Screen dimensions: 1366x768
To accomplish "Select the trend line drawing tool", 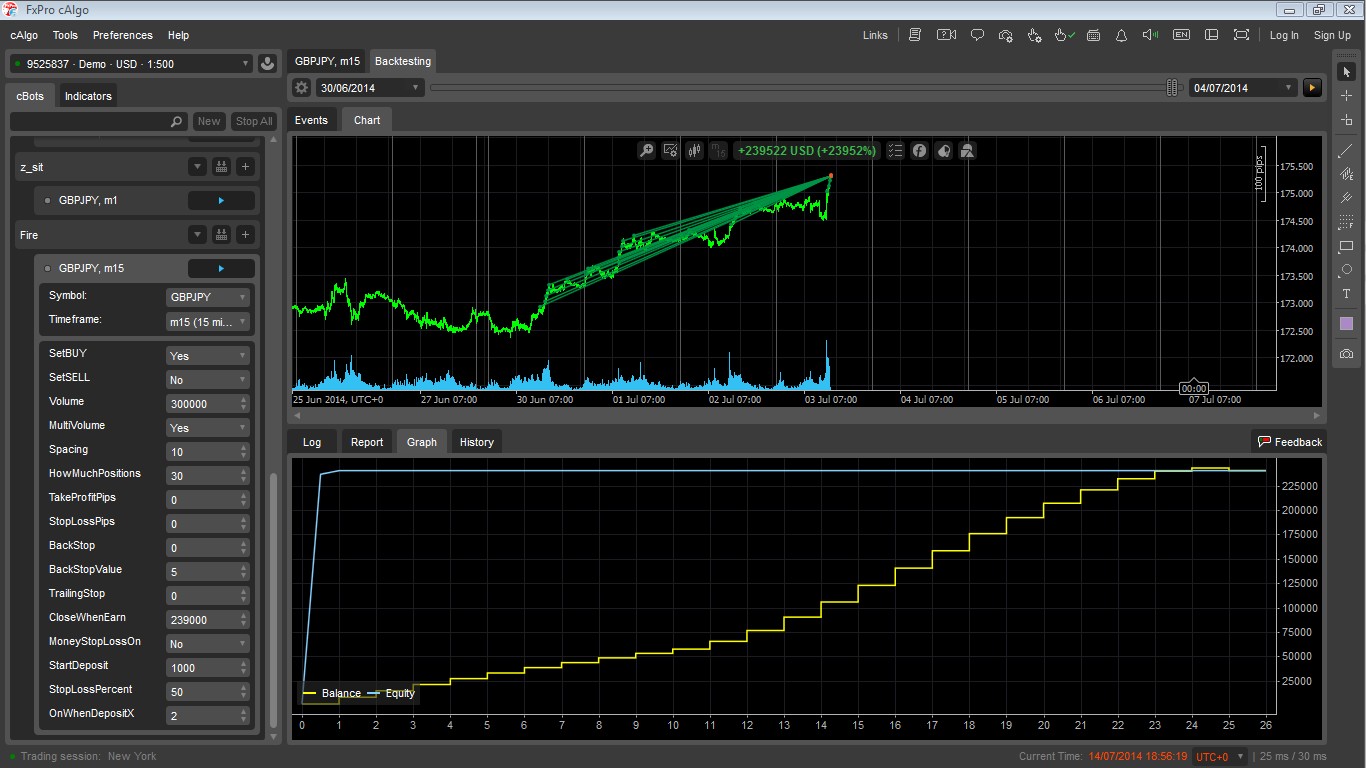I will 1346,151.
